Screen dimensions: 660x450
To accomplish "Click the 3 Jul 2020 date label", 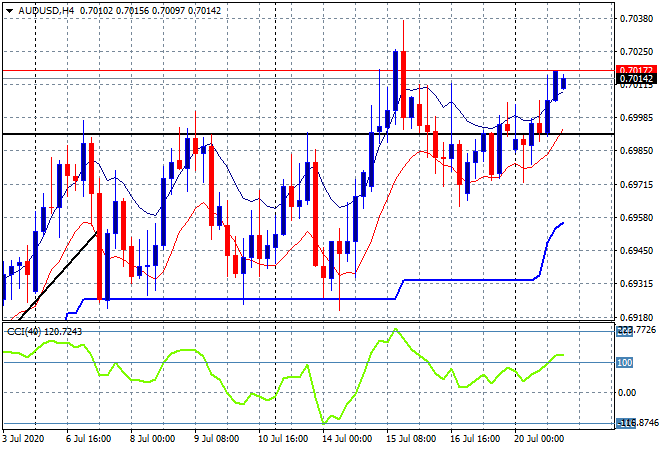I will pos(23,439).
